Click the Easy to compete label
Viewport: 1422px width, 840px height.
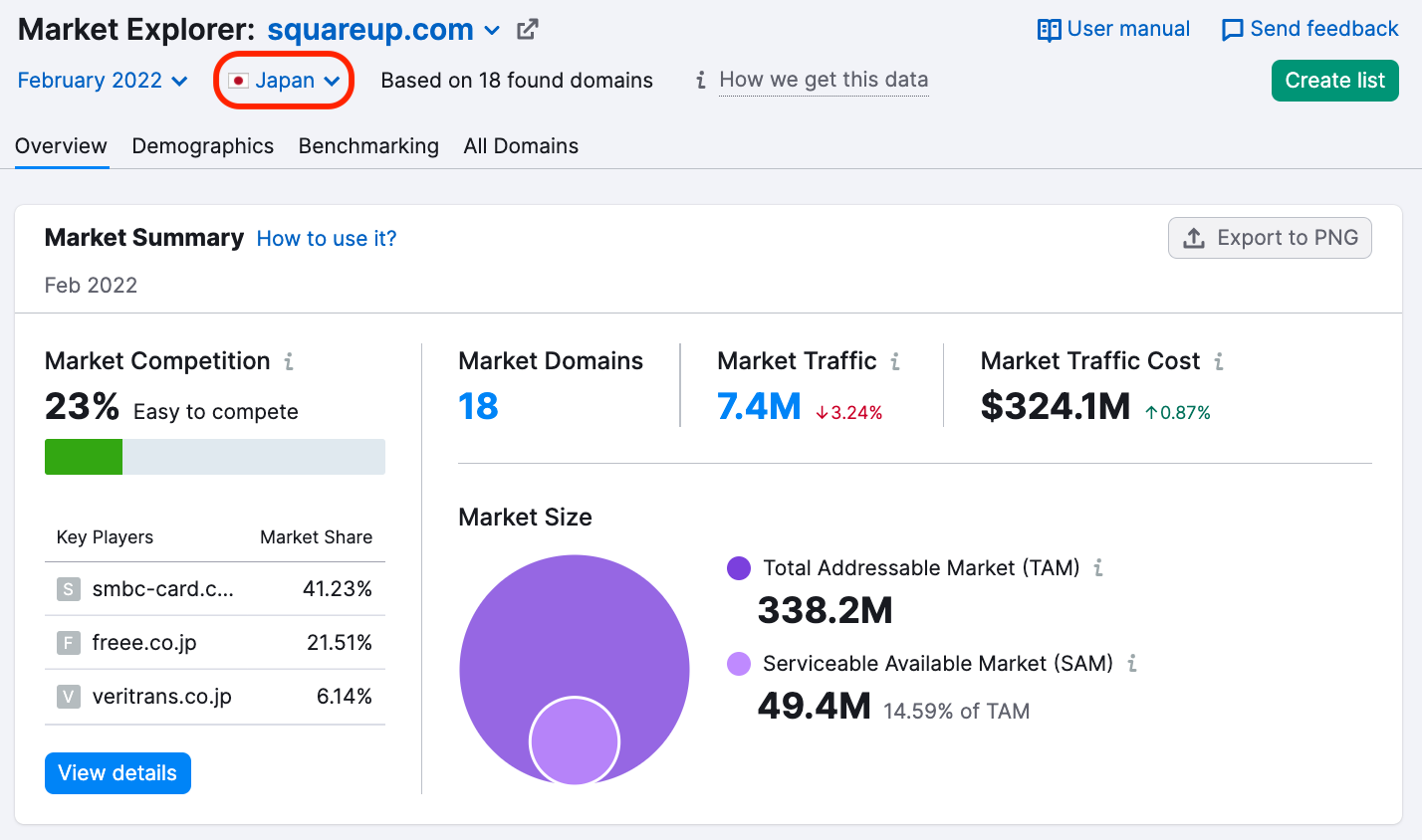pyautogui.click(x=216, y=412)
